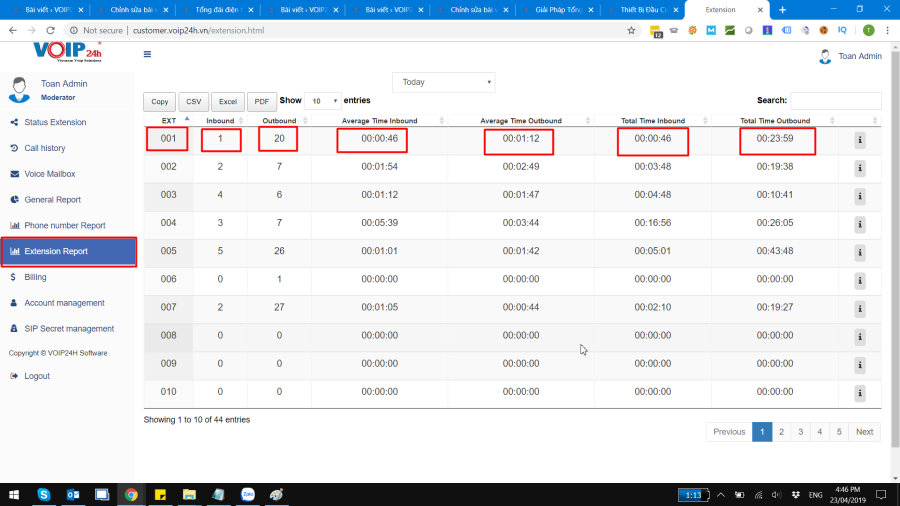
Task: Bookmark page with star icon
Action: [631, 31]
